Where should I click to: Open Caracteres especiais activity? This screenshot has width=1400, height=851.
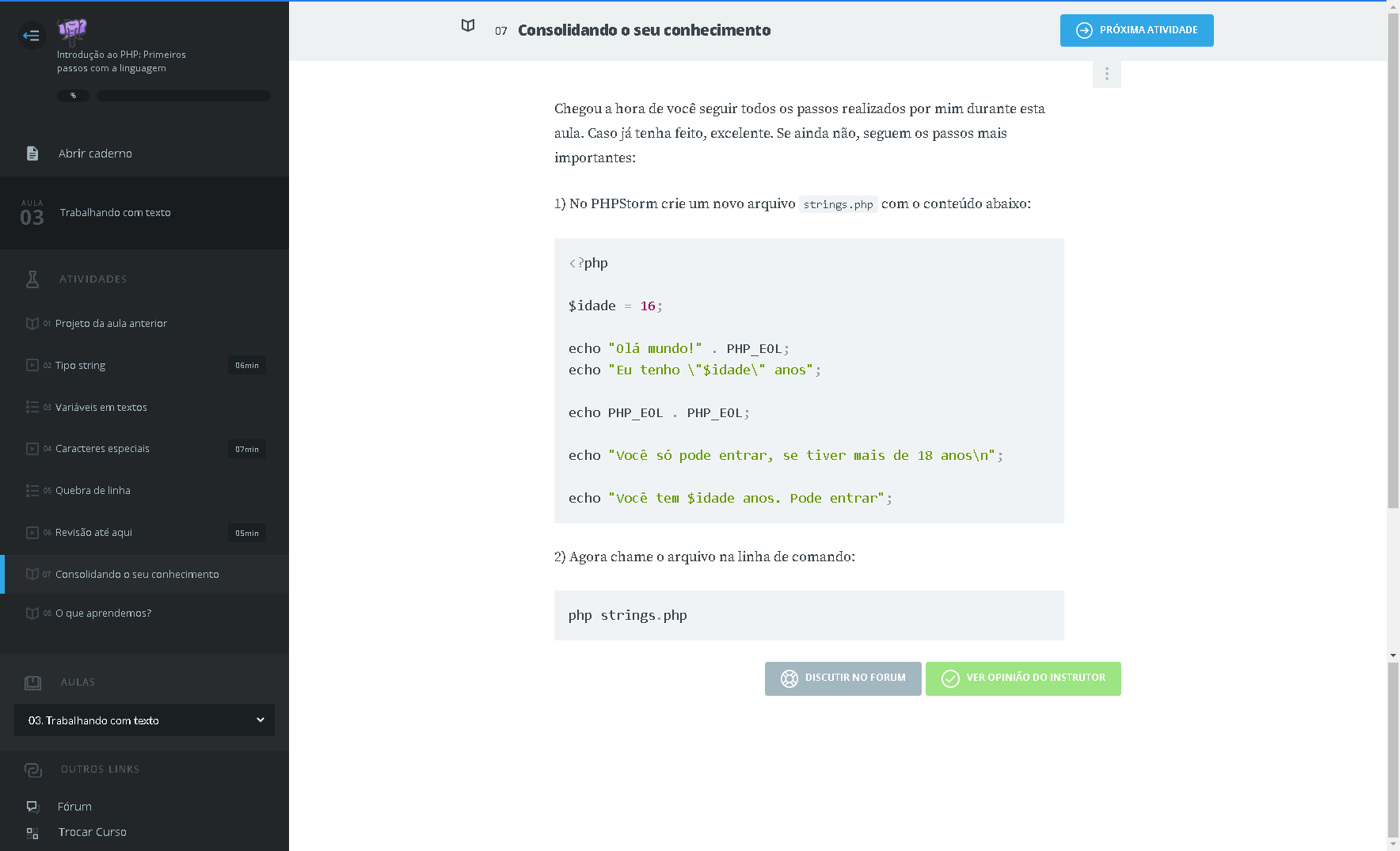102,449
